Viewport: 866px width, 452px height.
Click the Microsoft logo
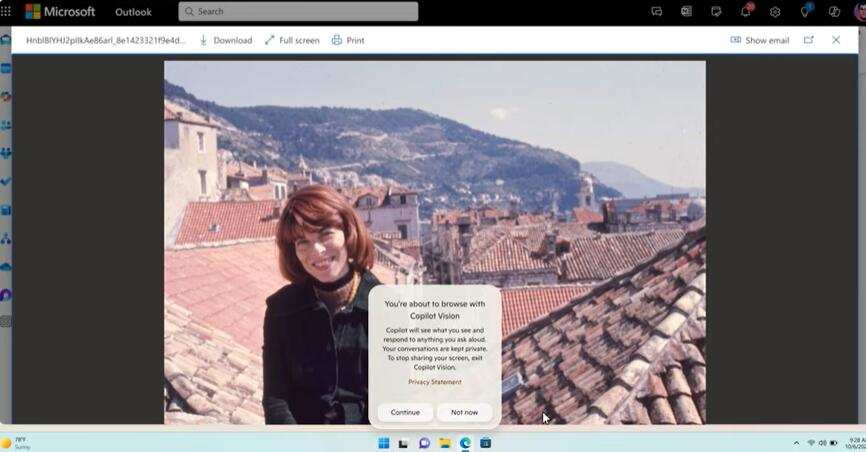click(60, 12)
